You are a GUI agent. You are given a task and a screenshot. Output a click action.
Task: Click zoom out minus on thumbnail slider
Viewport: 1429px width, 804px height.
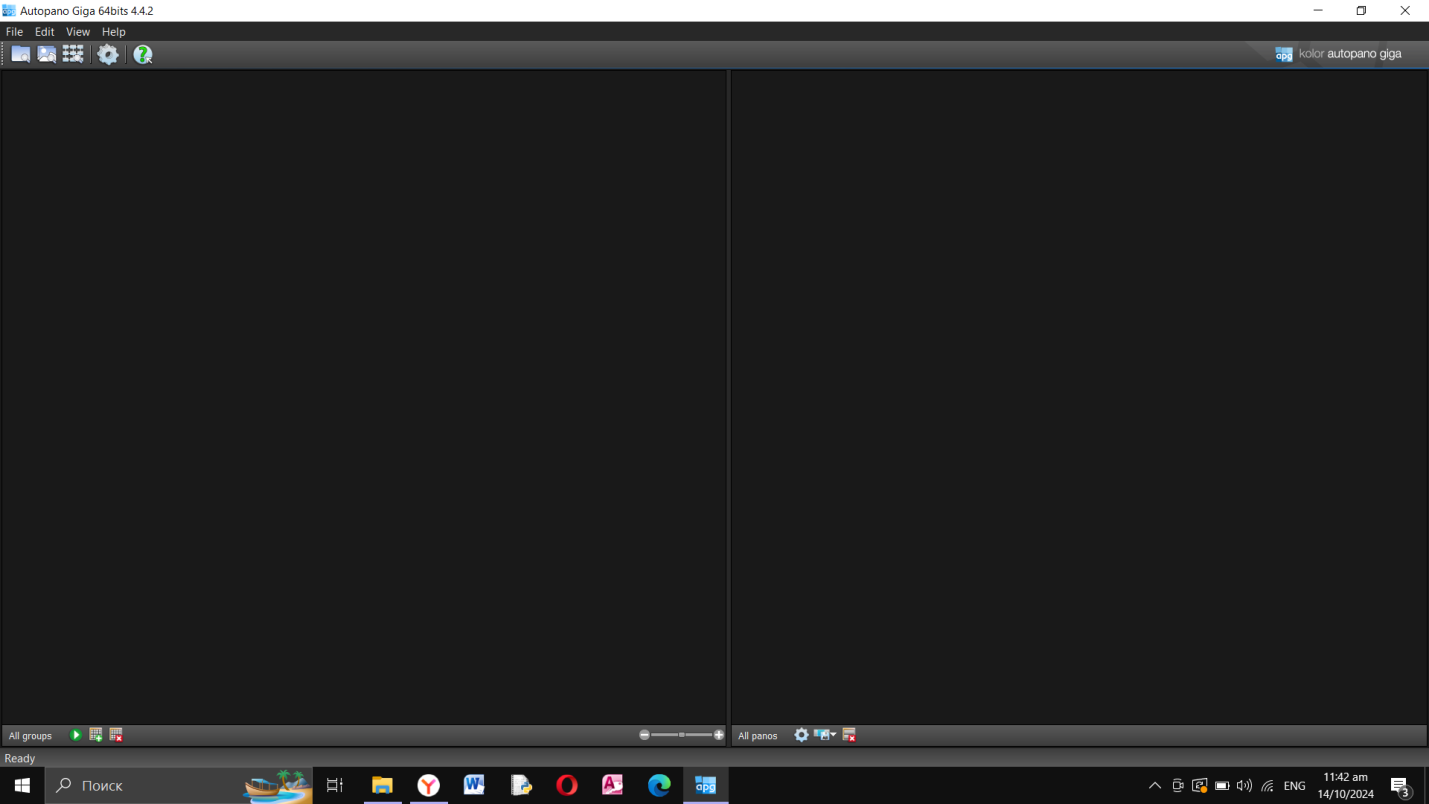pos(644,735)
